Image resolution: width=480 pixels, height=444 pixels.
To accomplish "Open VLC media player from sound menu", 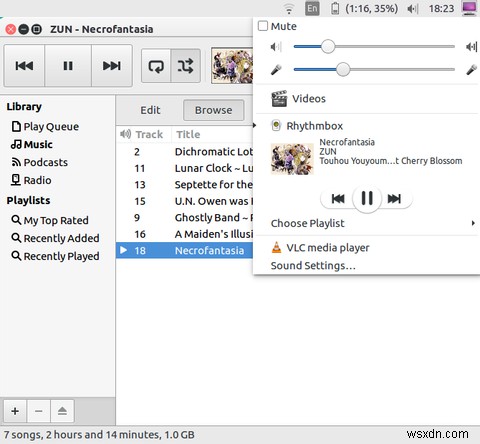I will point(366,248).
